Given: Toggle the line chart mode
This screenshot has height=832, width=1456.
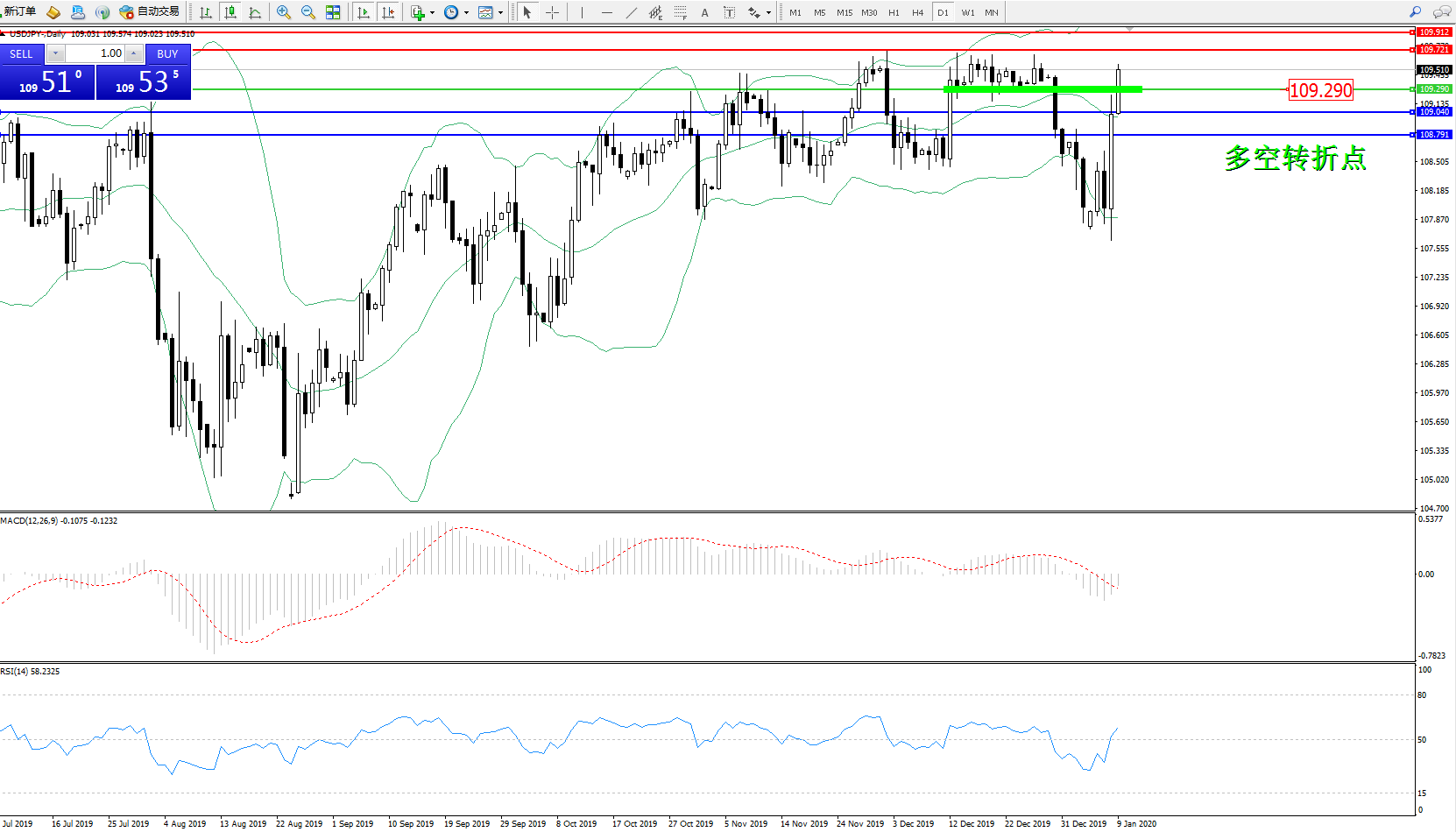Looking at the screenshot, I should coord(255,12).
